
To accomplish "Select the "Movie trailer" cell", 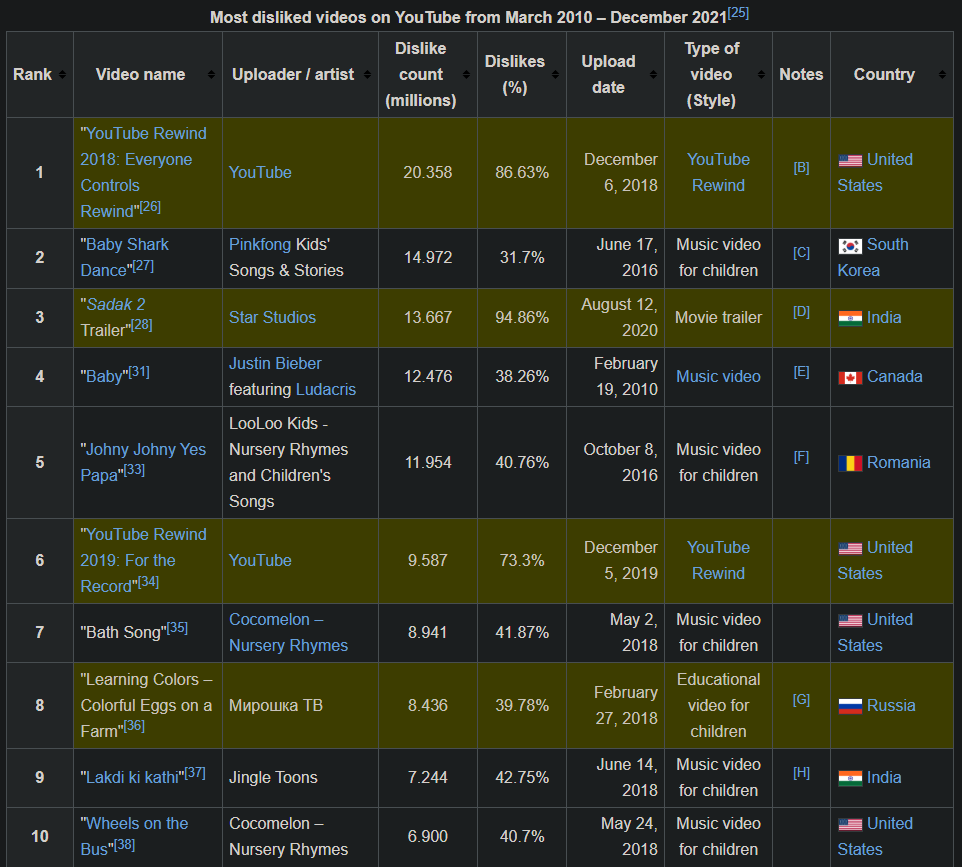I will point(718,317).
